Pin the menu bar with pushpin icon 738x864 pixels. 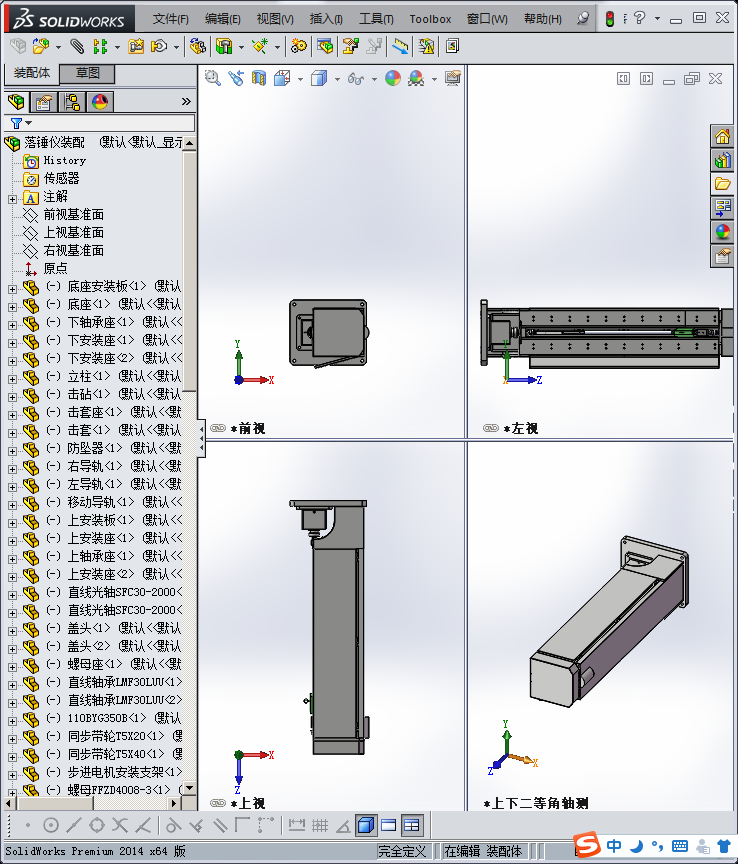coord(583,19)
